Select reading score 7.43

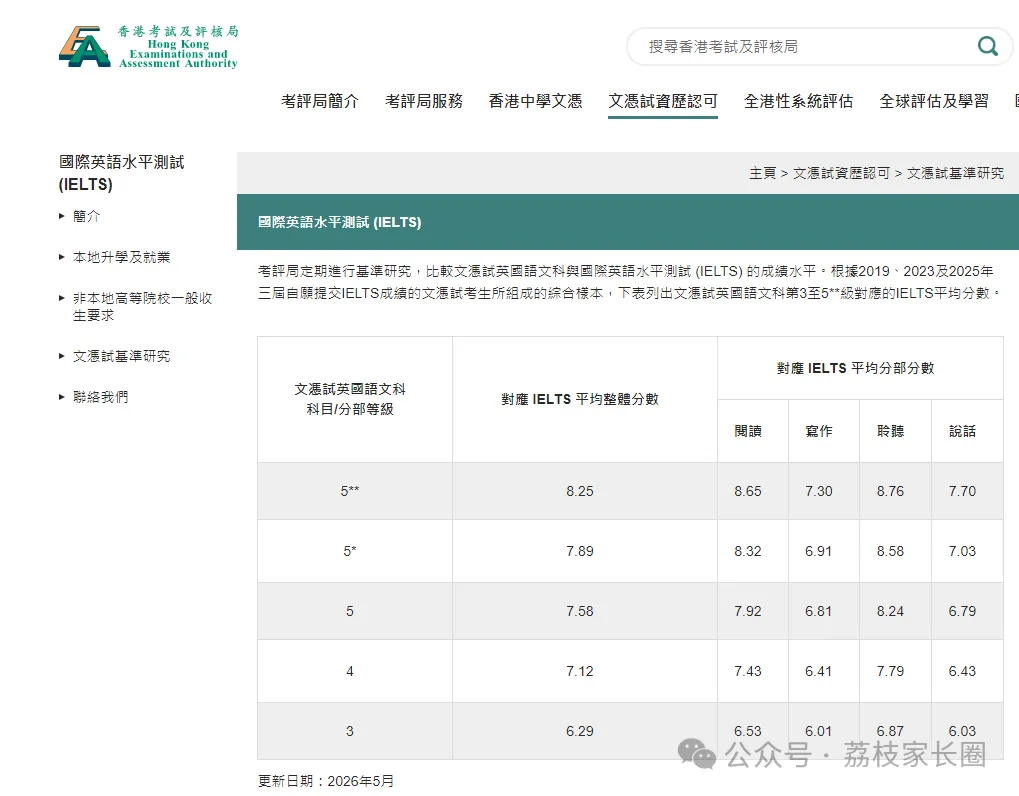748,671
